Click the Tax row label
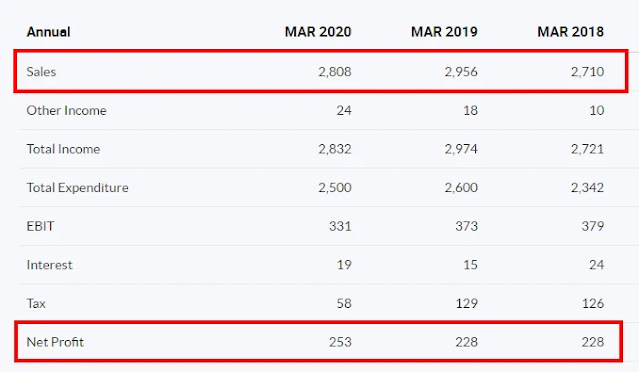 tap(36, 304)
